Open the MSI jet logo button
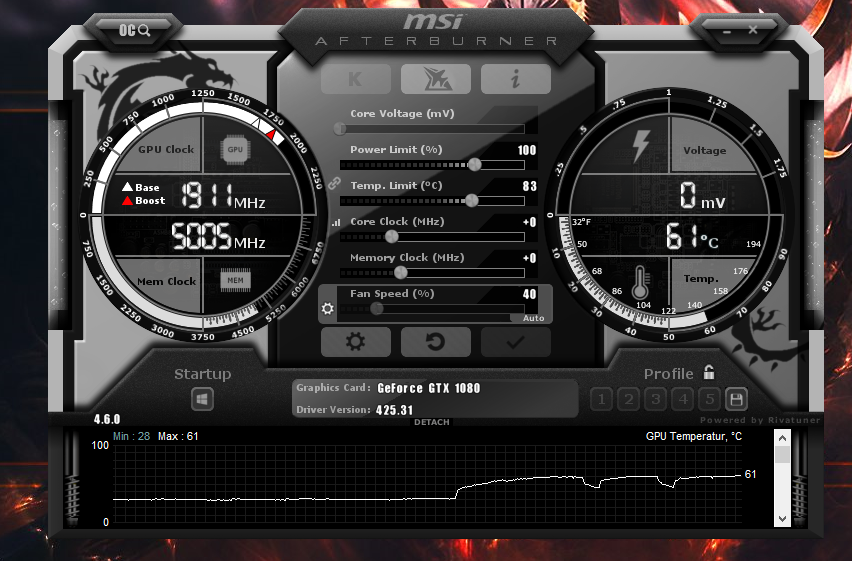This screenshot has height=561, width=852. pos(436,79)
